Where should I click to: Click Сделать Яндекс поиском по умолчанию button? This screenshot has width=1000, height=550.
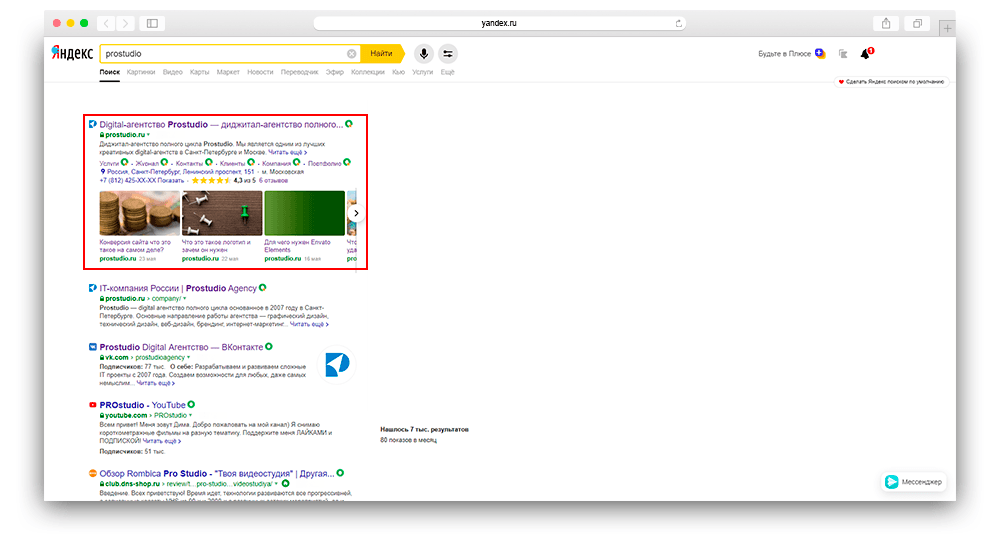click(x=892, y=82)
